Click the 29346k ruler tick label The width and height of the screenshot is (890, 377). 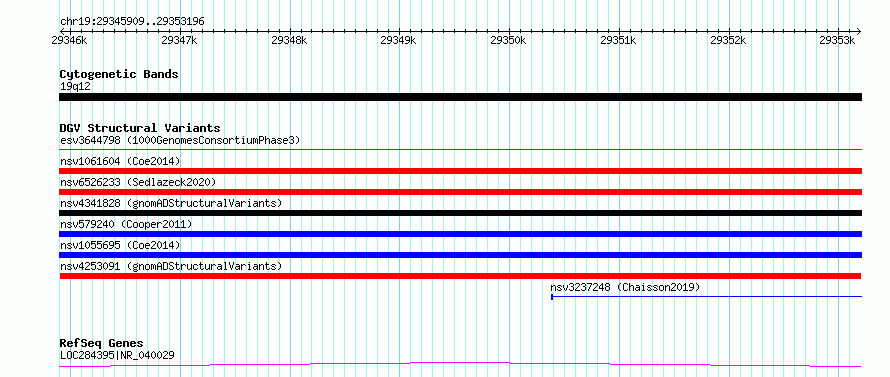(70, 40)
